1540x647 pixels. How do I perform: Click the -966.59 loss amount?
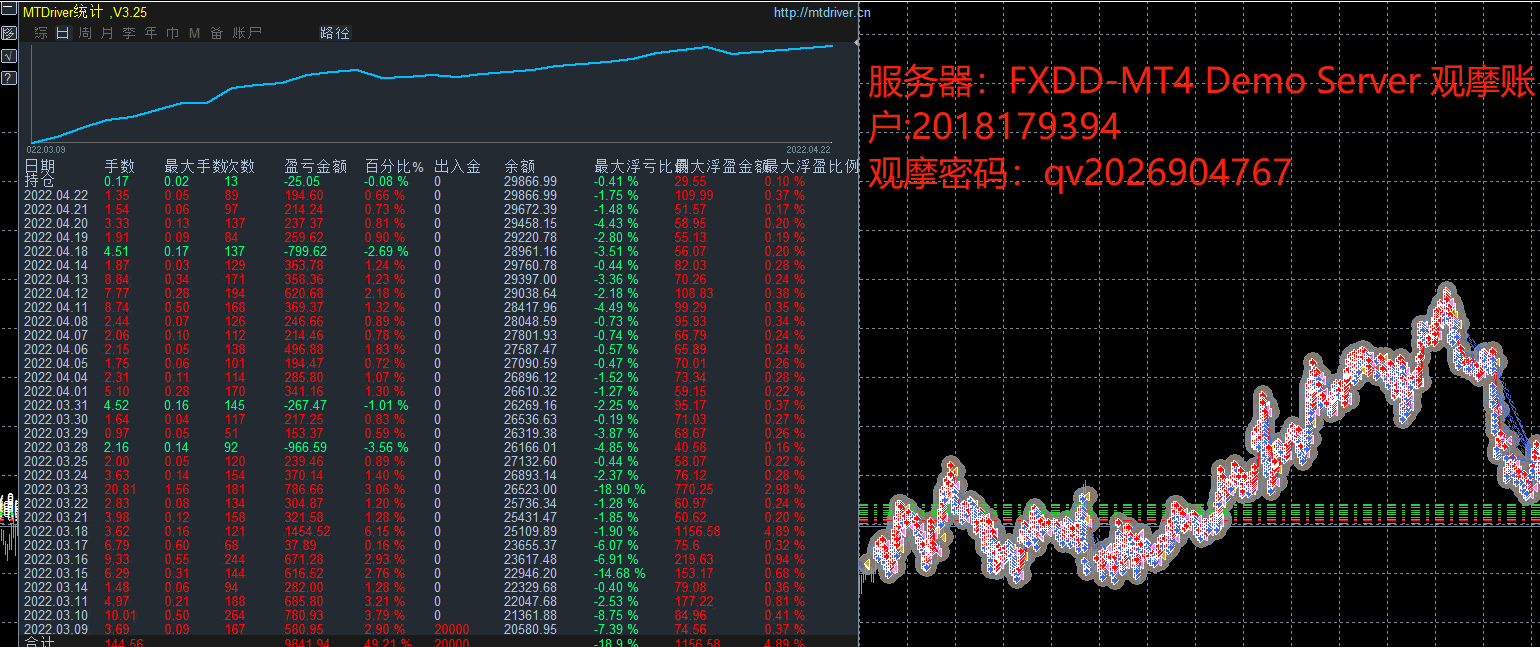pyautogui.click(x=306, y=447)
